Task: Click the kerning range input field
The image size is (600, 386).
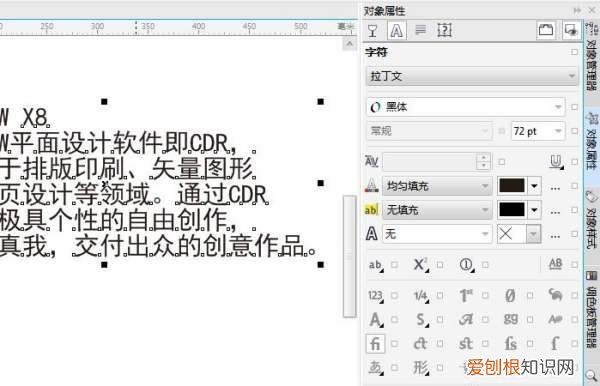Action: tap(430, 162)
